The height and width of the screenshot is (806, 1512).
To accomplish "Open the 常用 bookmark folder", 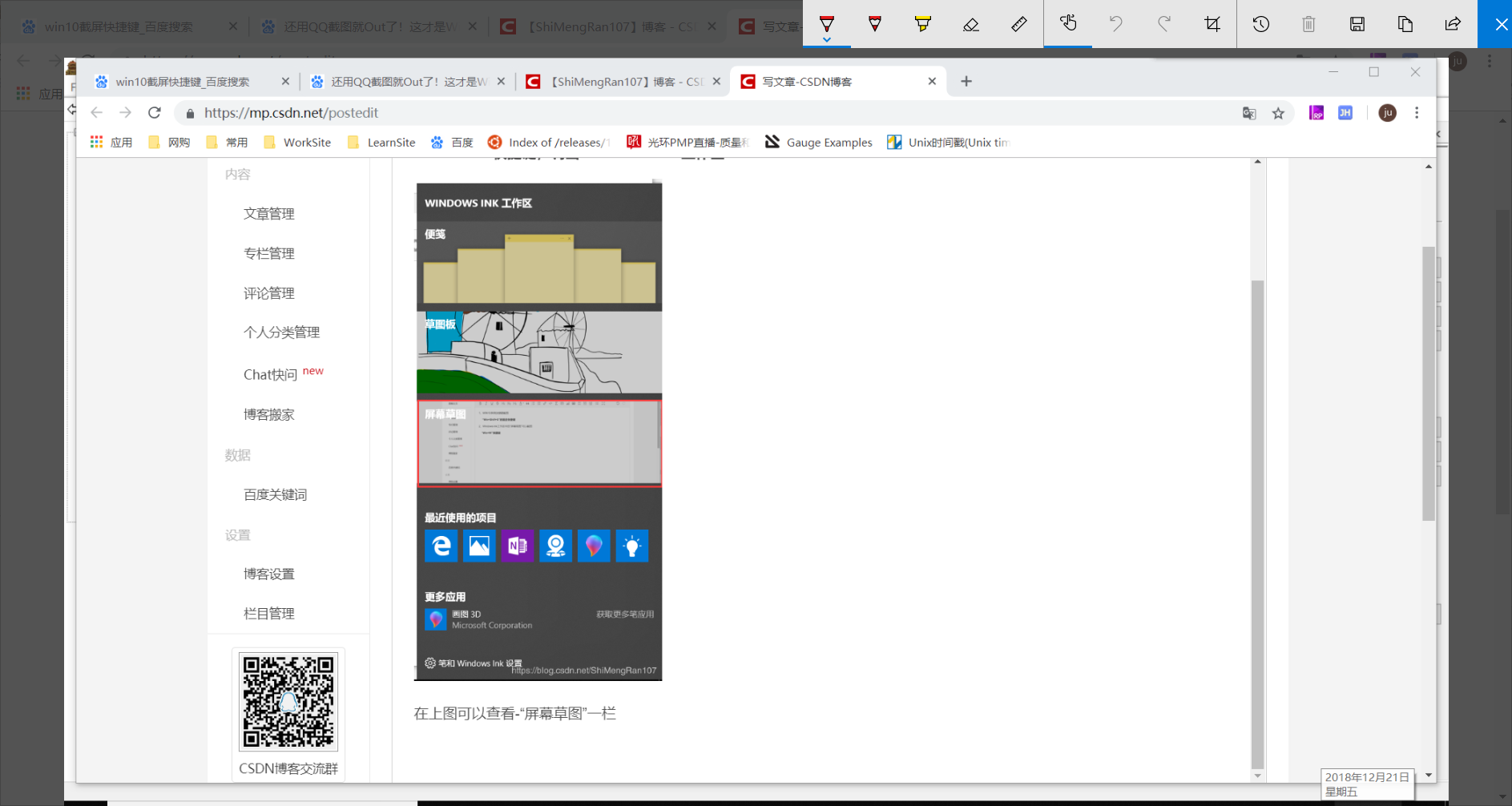I will pos(227,143).
